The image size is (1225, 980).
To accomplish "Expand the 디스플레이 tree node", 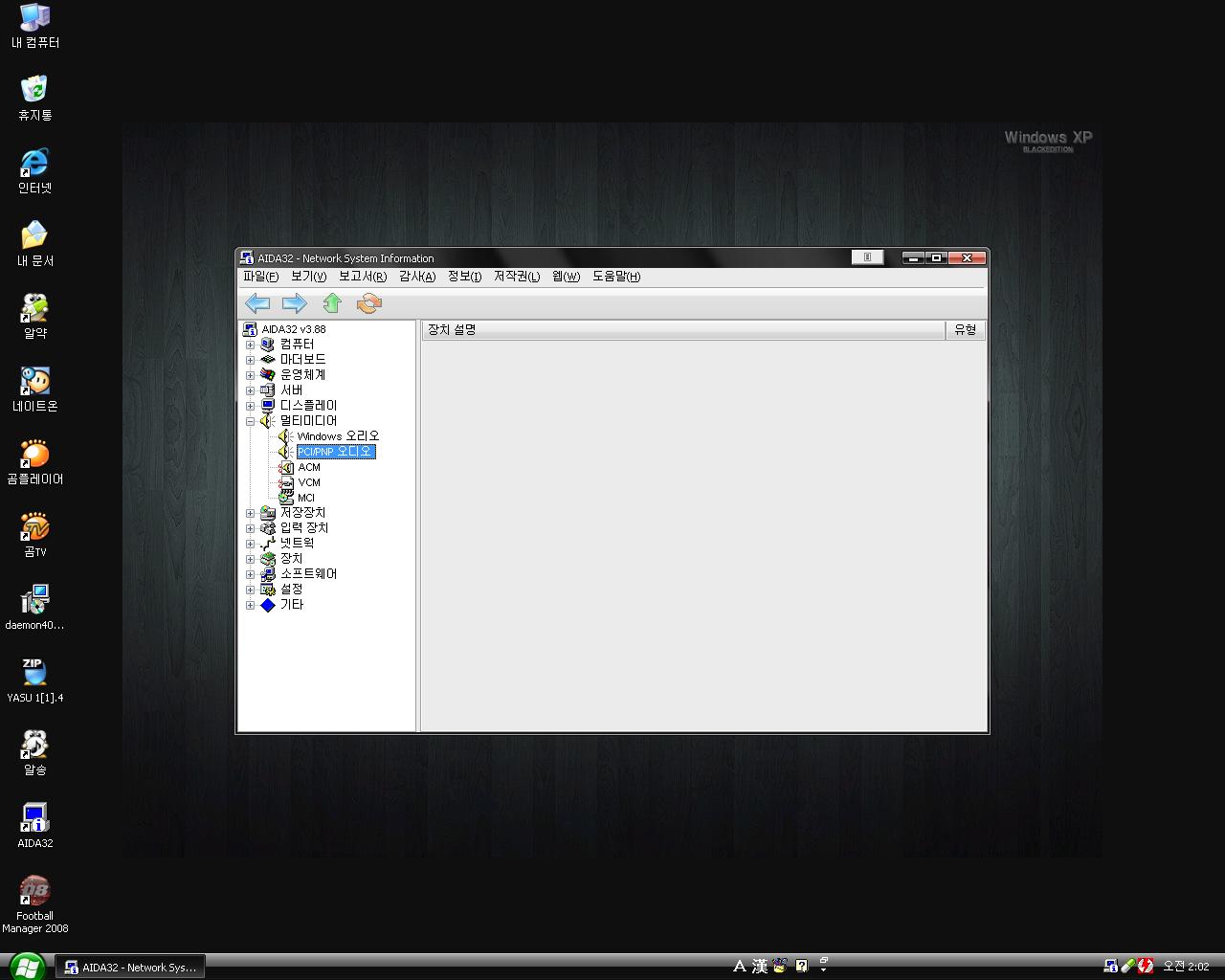I will (x=251, y=406).
